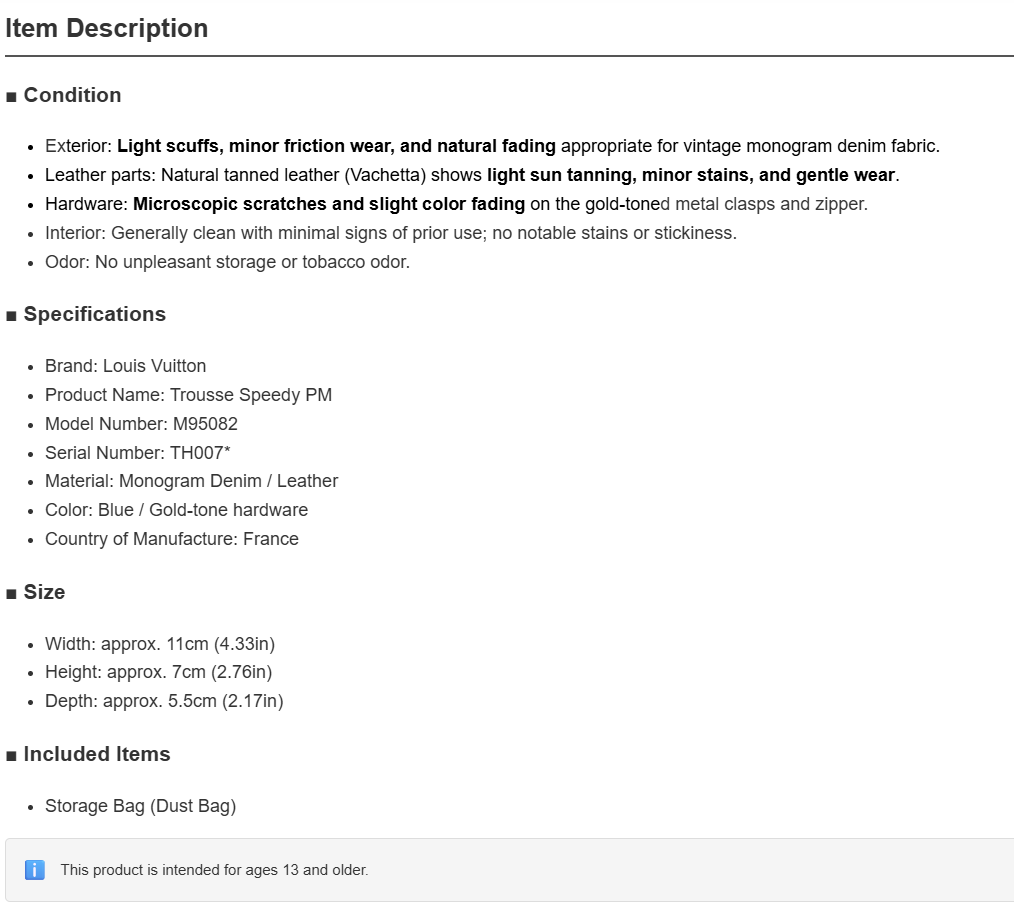Image resolution: width=1014 pixels, height=914 pixels.
Task: Click the blue info icon
Action: [x=35, y=870]
